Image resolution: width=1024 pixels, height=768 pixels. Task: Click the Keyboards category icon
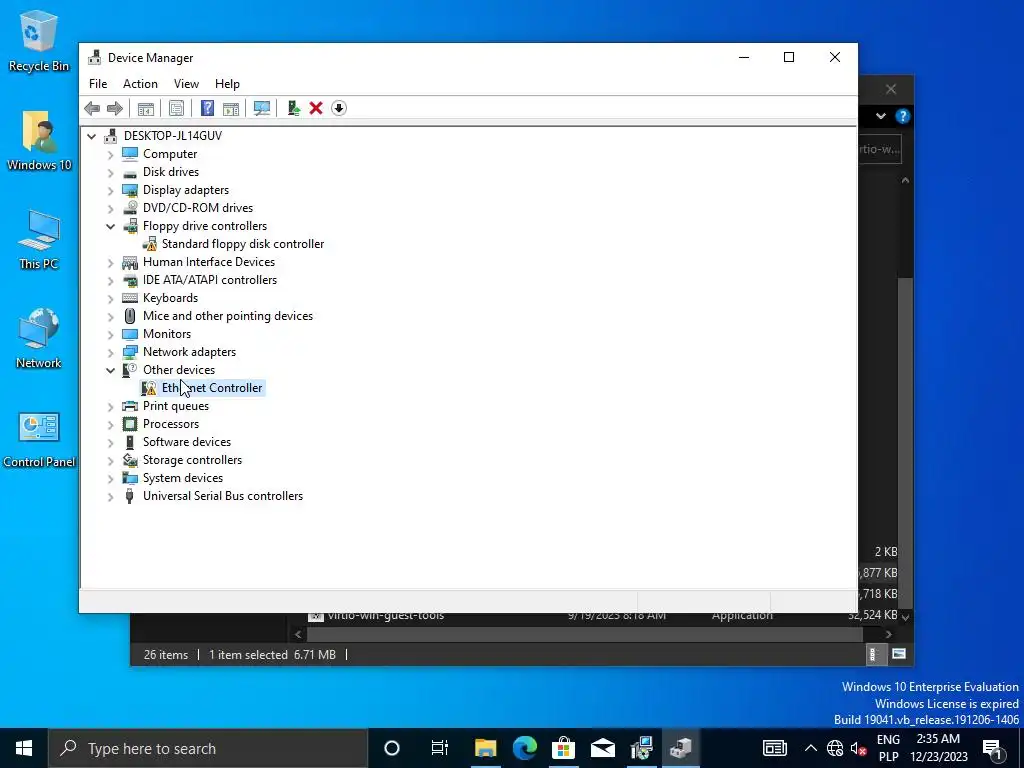(x=130, y=298)
